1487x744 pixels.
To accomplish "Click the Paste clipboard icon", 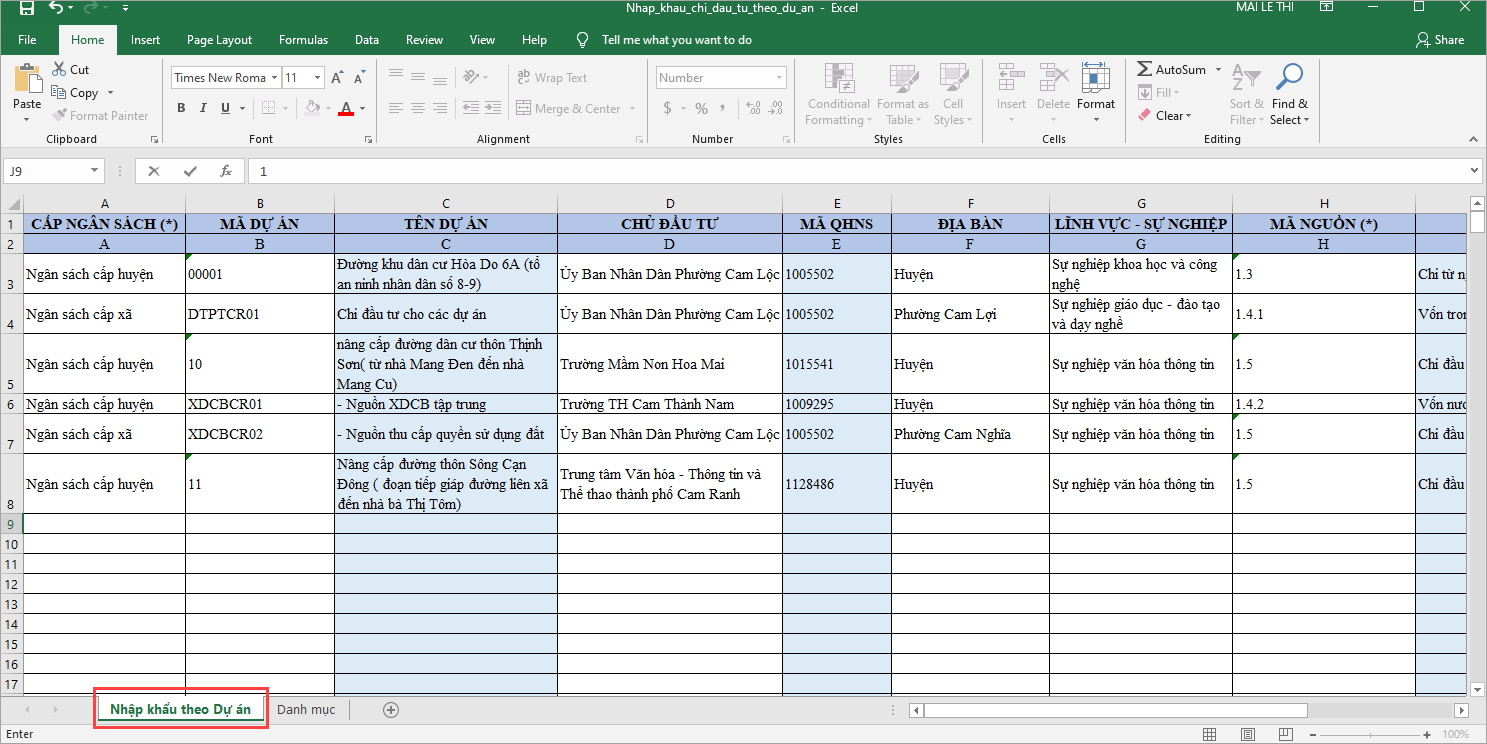I will [x=27, y=82].
